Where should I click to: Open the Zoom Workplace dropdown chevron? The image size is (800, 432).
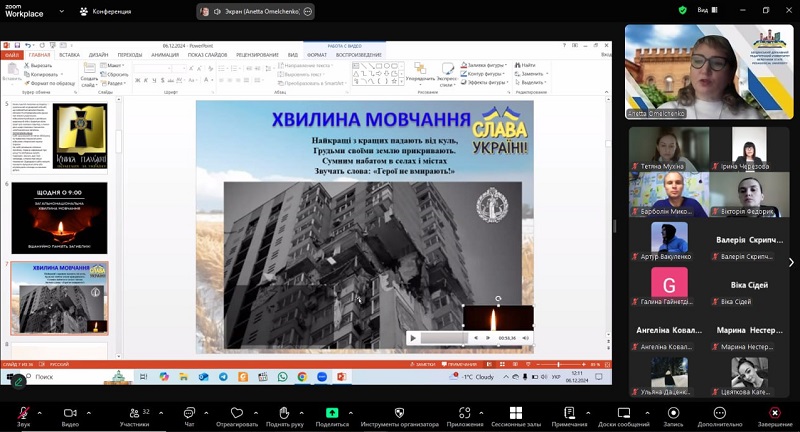click(x=62, y=11)
